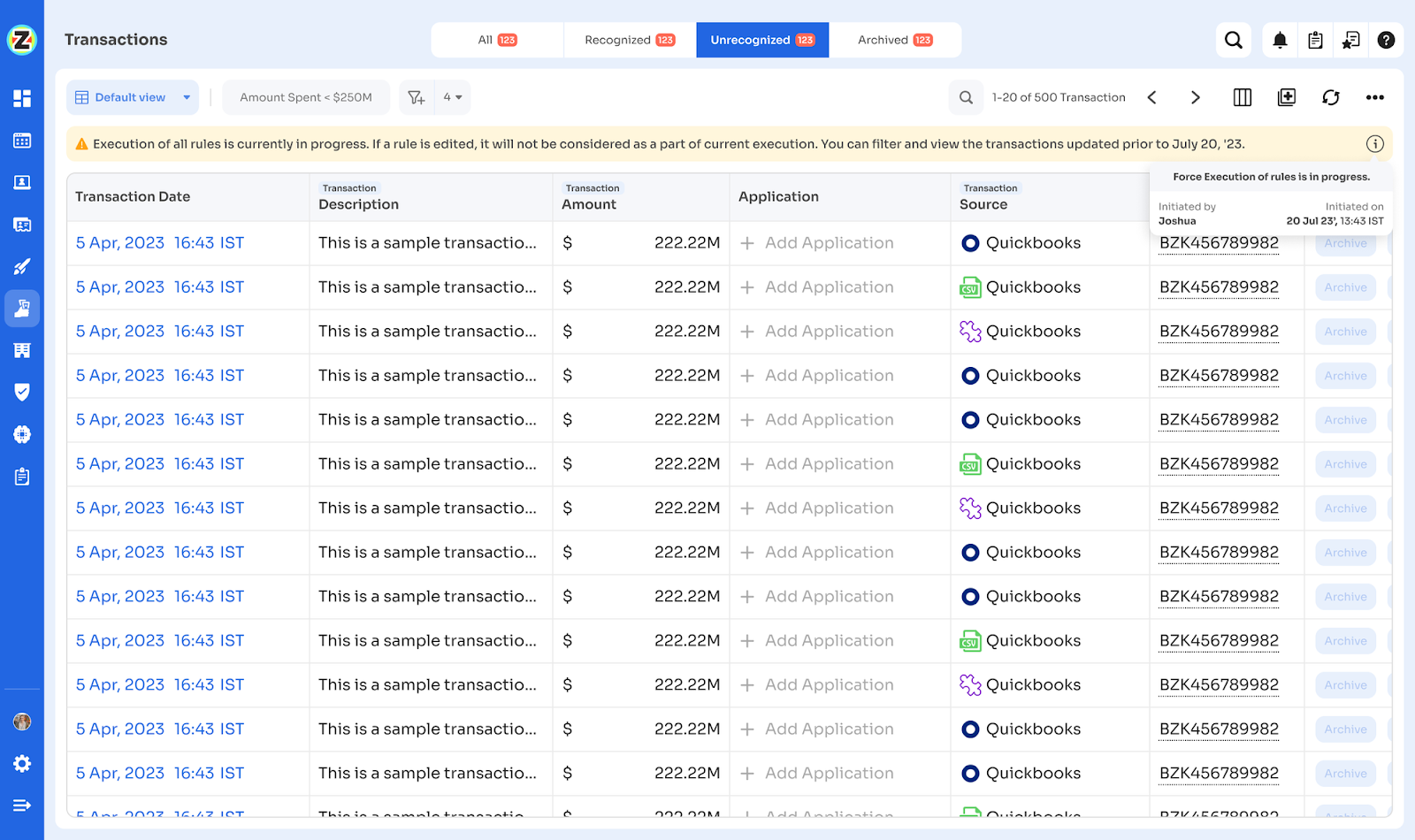
Task: Open global search in the top header
Action: 1234,40
